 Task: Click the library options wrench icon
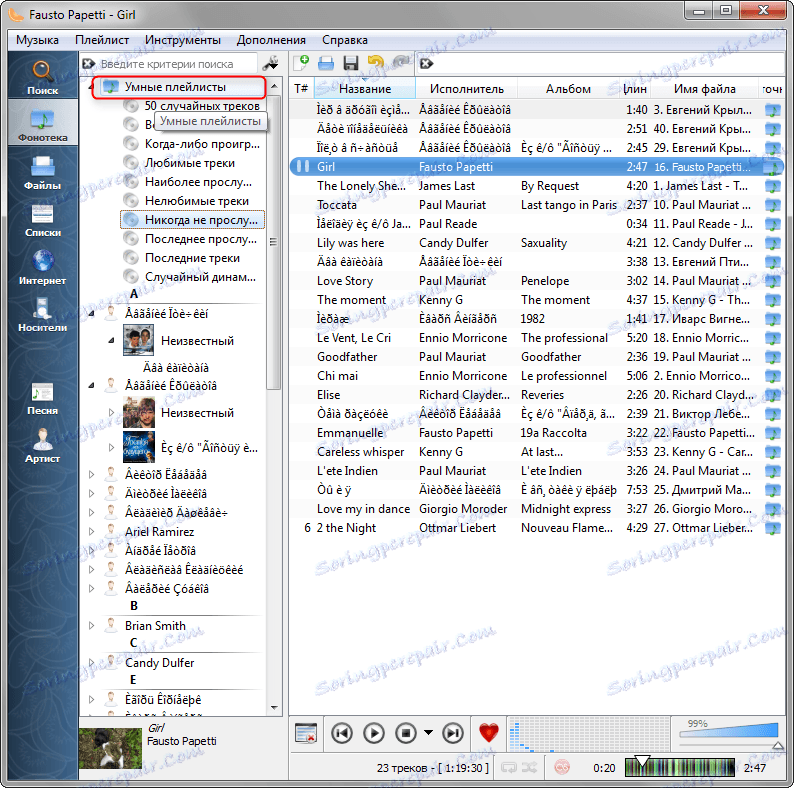270,64
